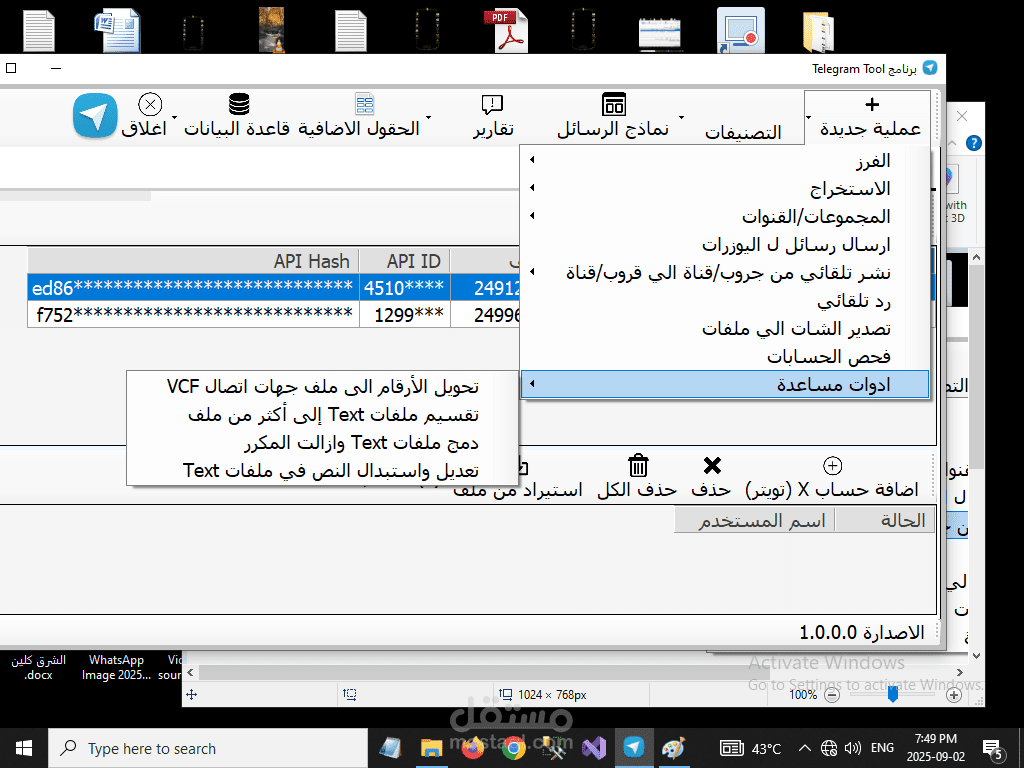Click zoom in plus button in Paint
1024x768 pixels.
954,696
